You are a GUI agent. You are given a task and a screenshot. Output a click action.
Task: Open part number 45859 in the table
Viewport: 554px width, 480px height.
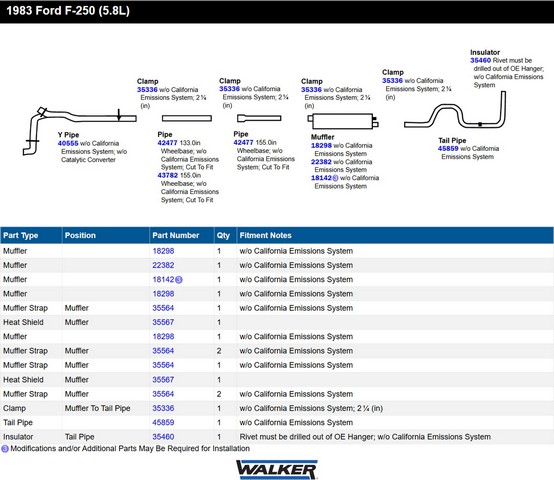click(x=163, y=422)
